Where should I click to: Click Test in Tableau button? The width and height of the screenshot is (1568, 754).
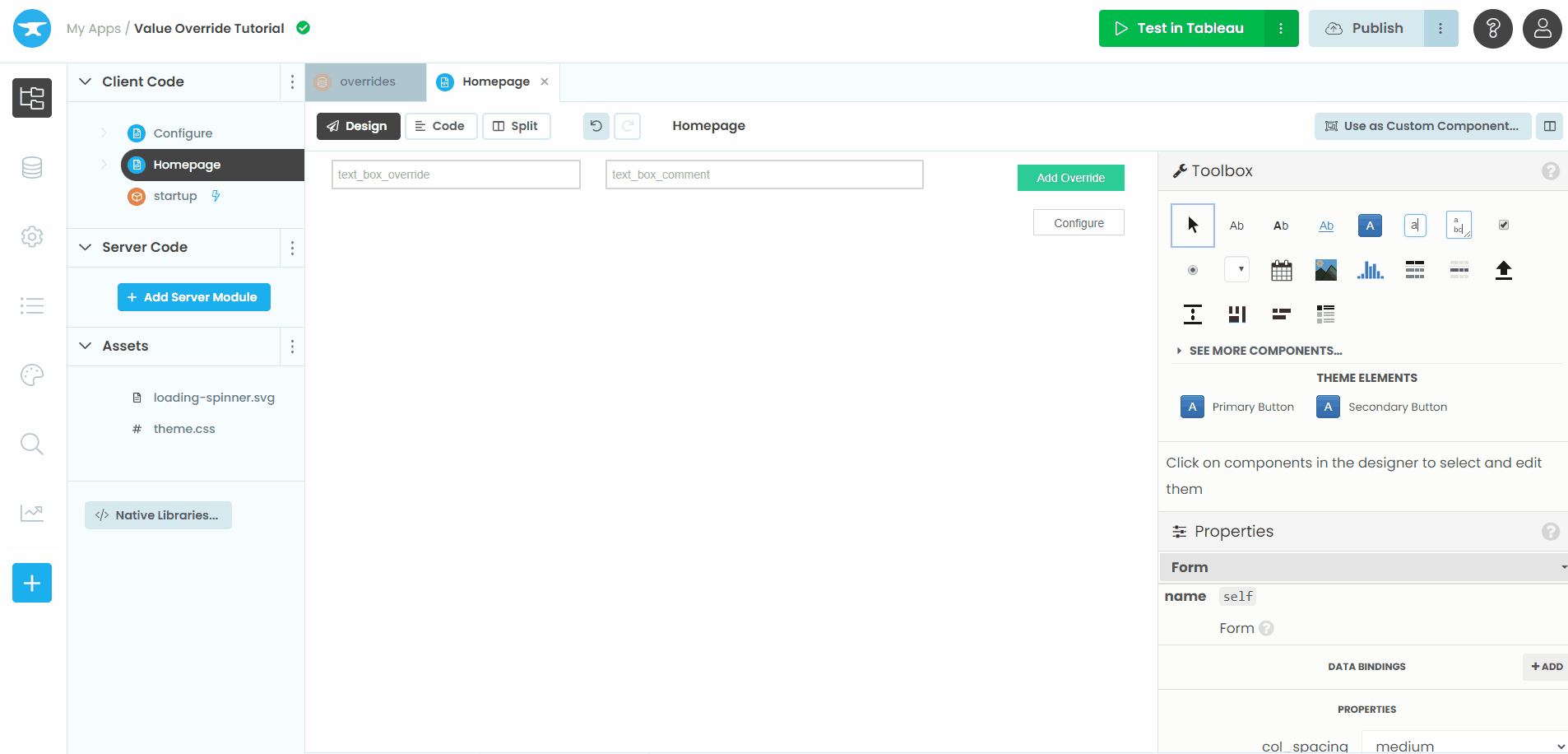click(1181, 29)
